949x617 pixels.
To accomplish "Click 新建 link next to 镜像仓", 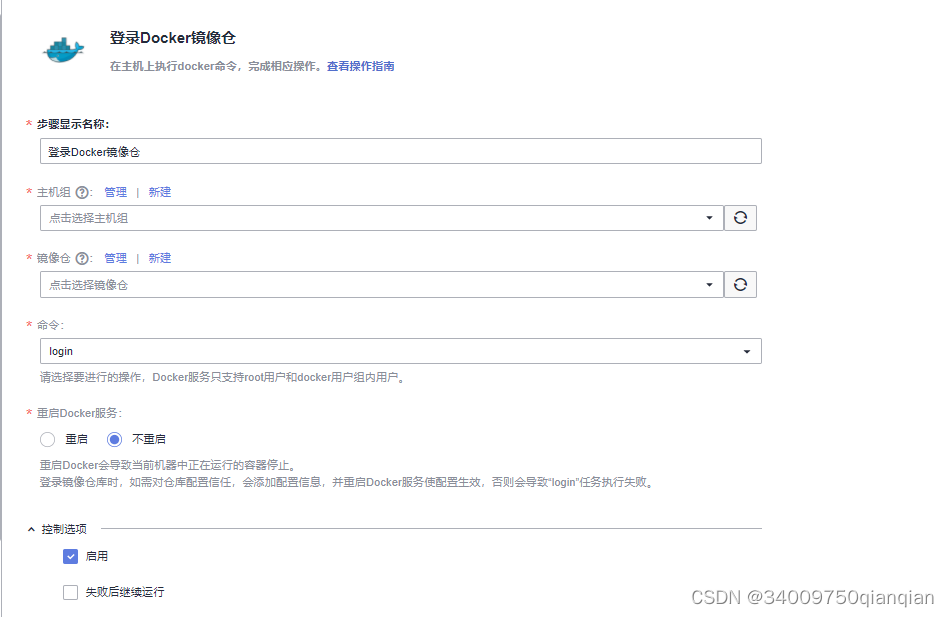I will [x=160, y=258].
